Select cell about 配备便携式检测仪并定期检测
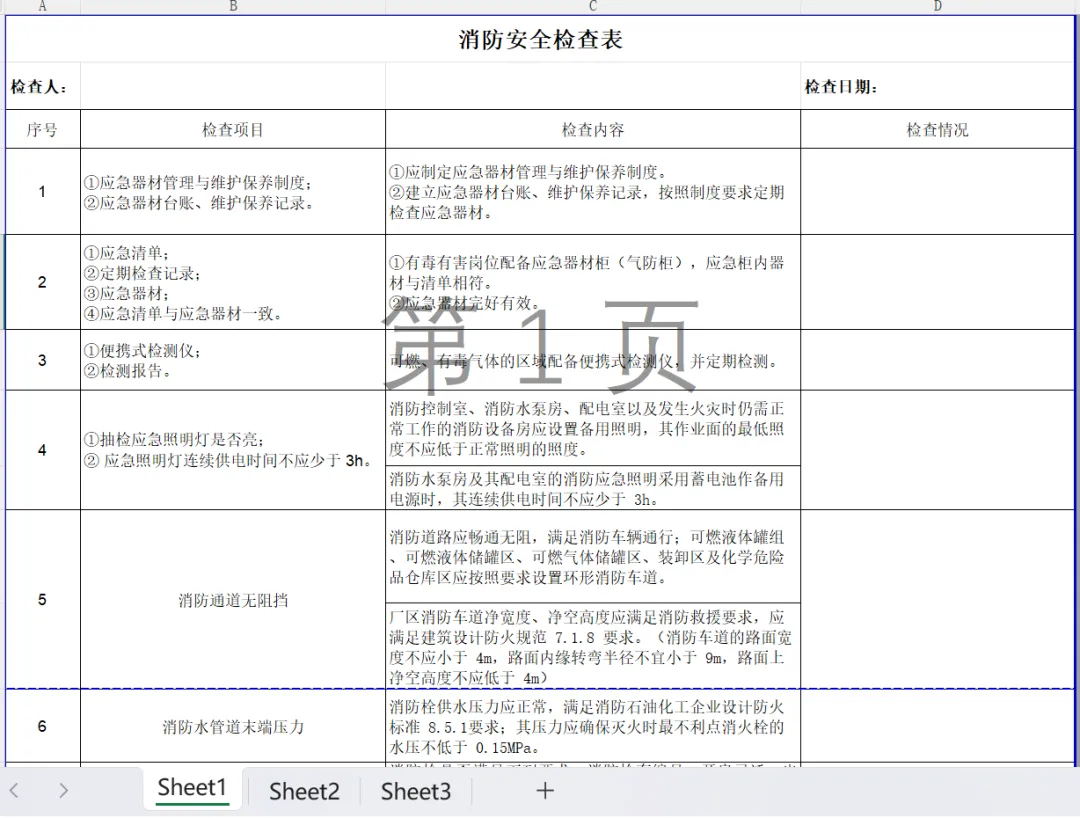 593,359
